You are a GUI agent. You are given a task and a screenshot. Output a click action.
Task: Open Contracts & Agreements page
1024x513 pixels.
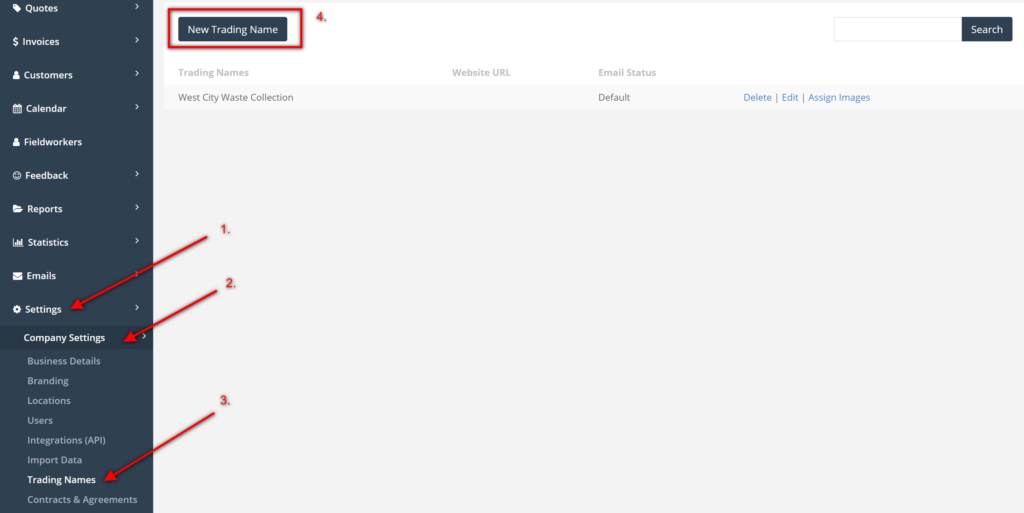coord(82,499)
